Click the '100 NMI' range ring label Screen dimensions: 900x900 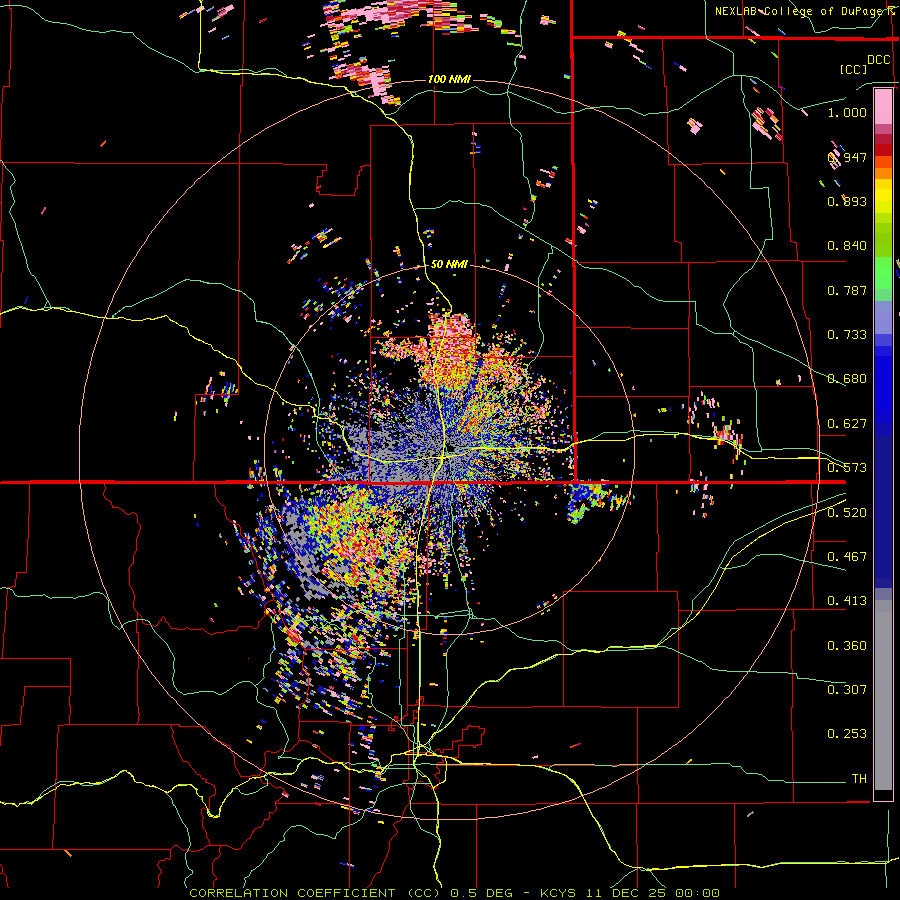tap(449, 79)
